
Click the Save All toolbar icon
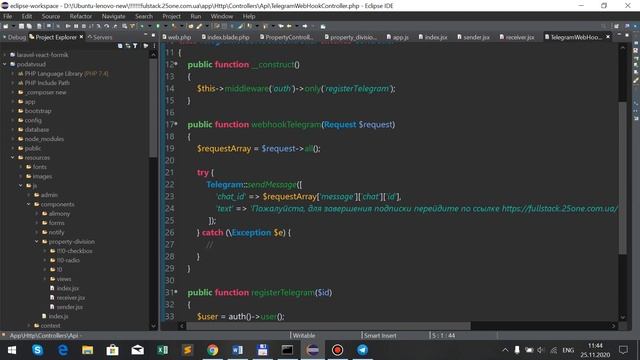[29, 26]
